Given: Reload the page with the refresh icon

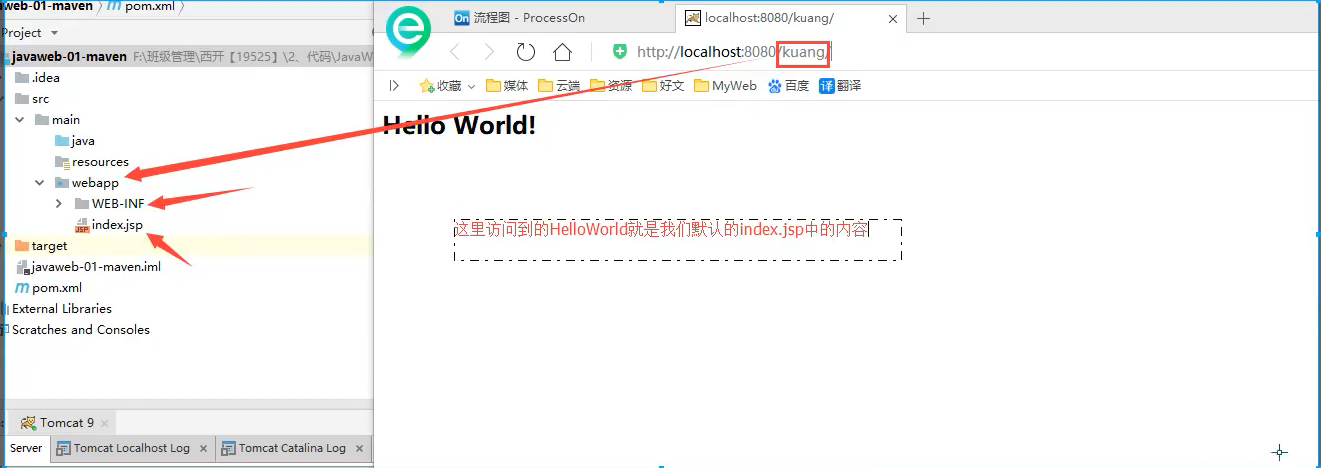Looking at the screenshot, I should [x=526, y=52].
